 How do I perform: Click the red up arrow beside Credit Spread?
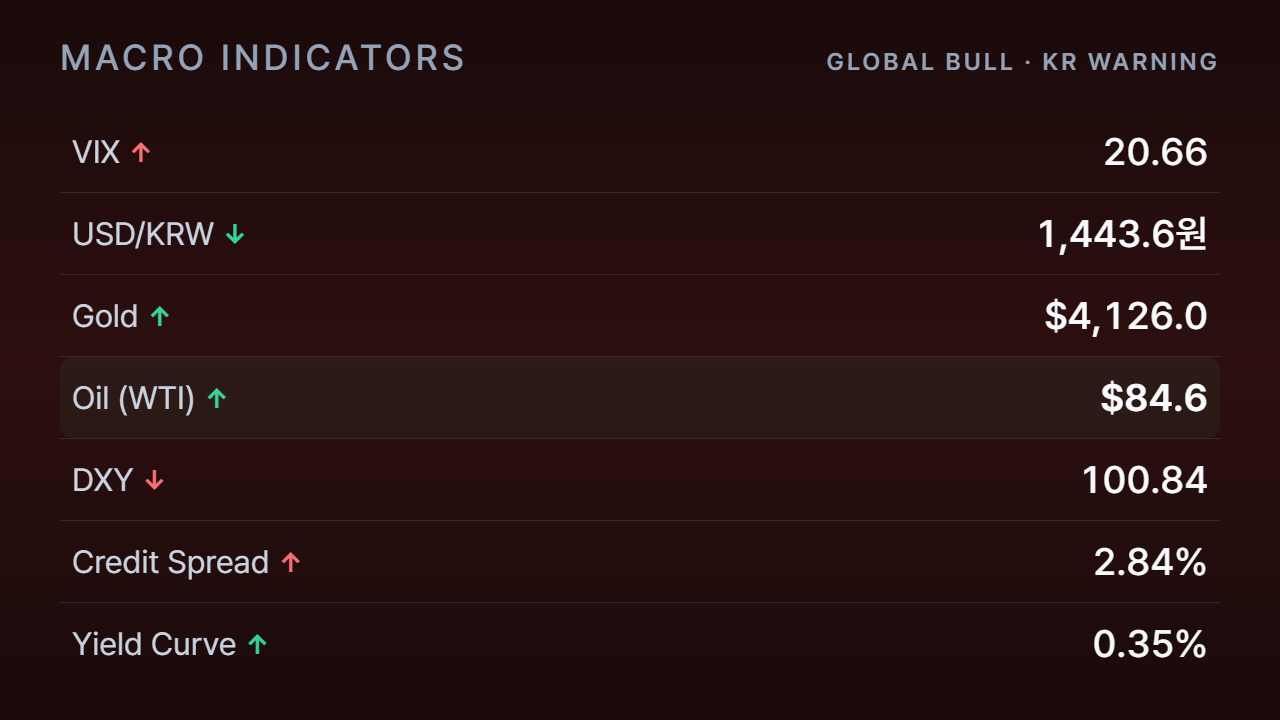click(x=291, y=562)
